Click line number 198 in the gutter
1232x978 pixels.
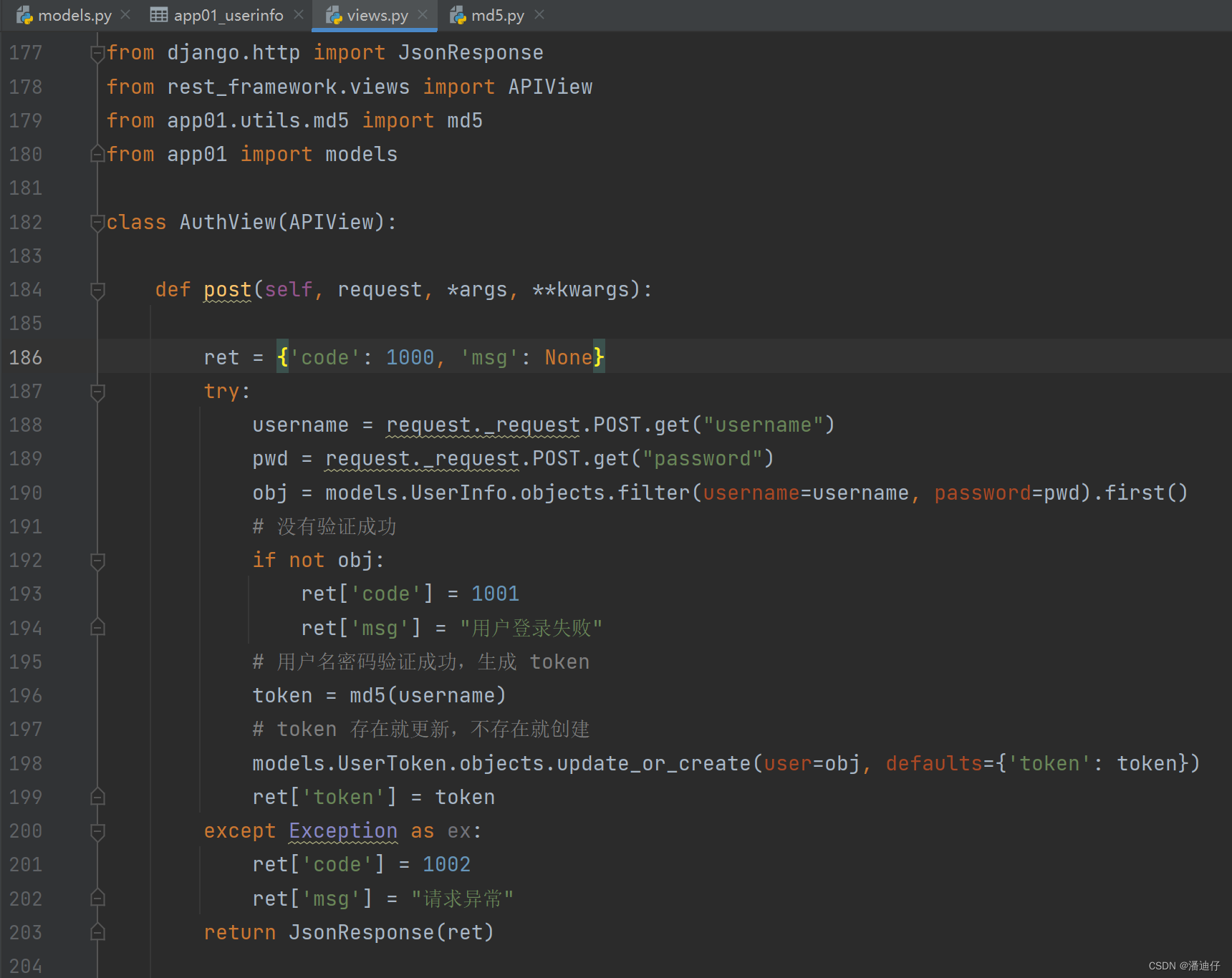tap(25, 763)
